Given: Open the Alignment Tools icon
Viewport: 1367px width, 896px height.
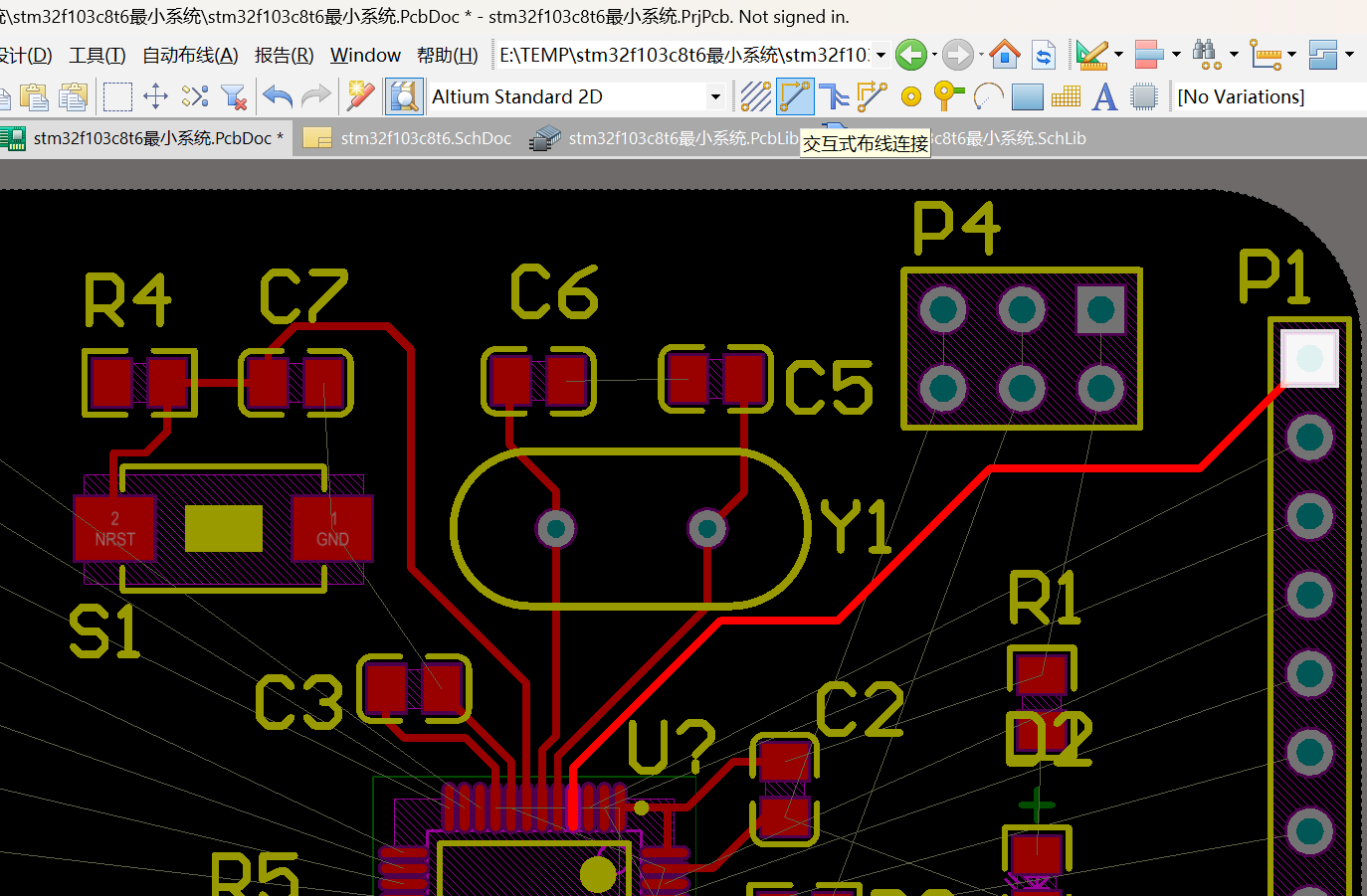Looking at the screenshot, I should 1149,55.
